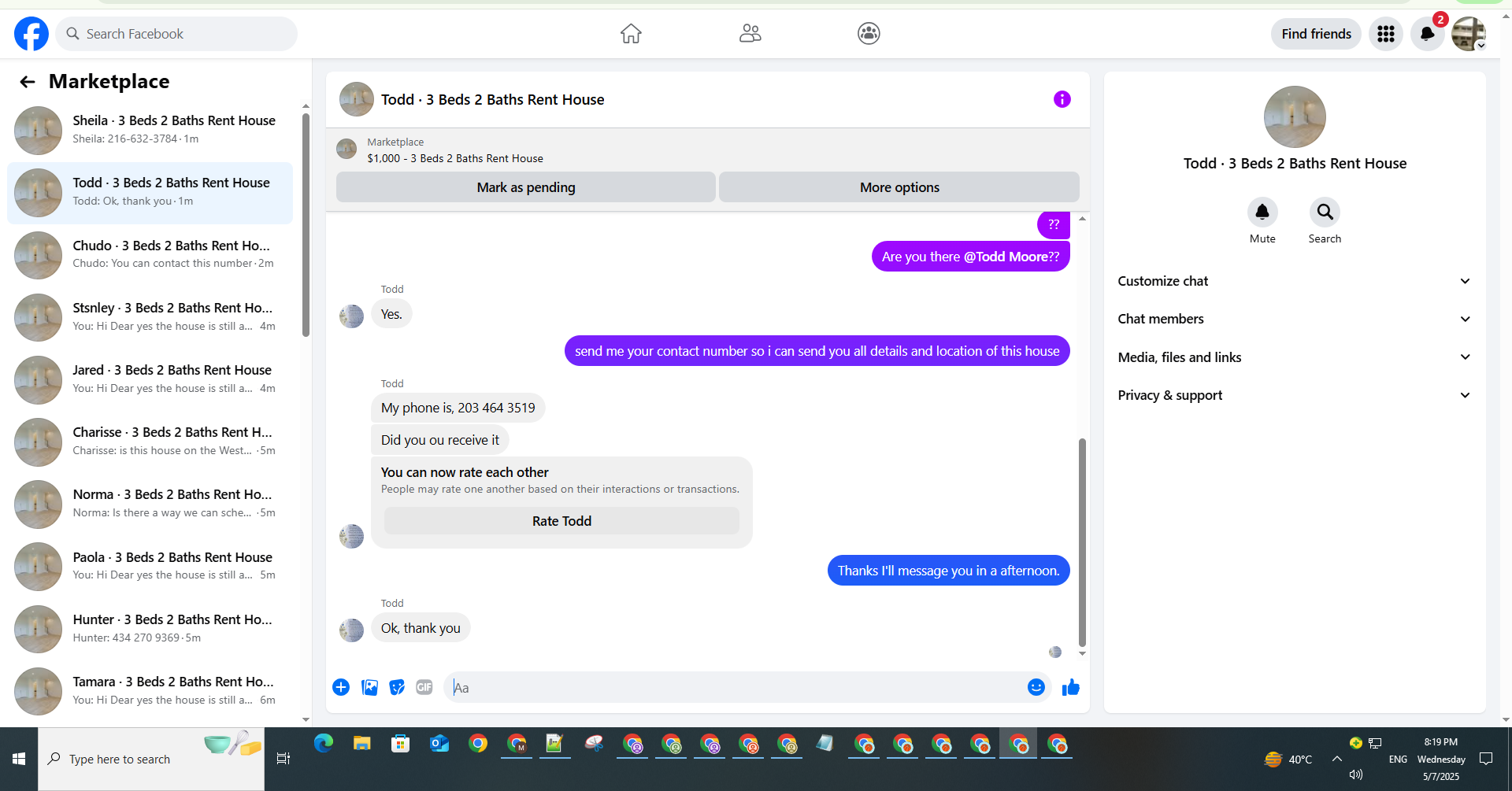Open Paola's conversation
The width and height of the screenshot is (1512, 791).
(150, 567)
